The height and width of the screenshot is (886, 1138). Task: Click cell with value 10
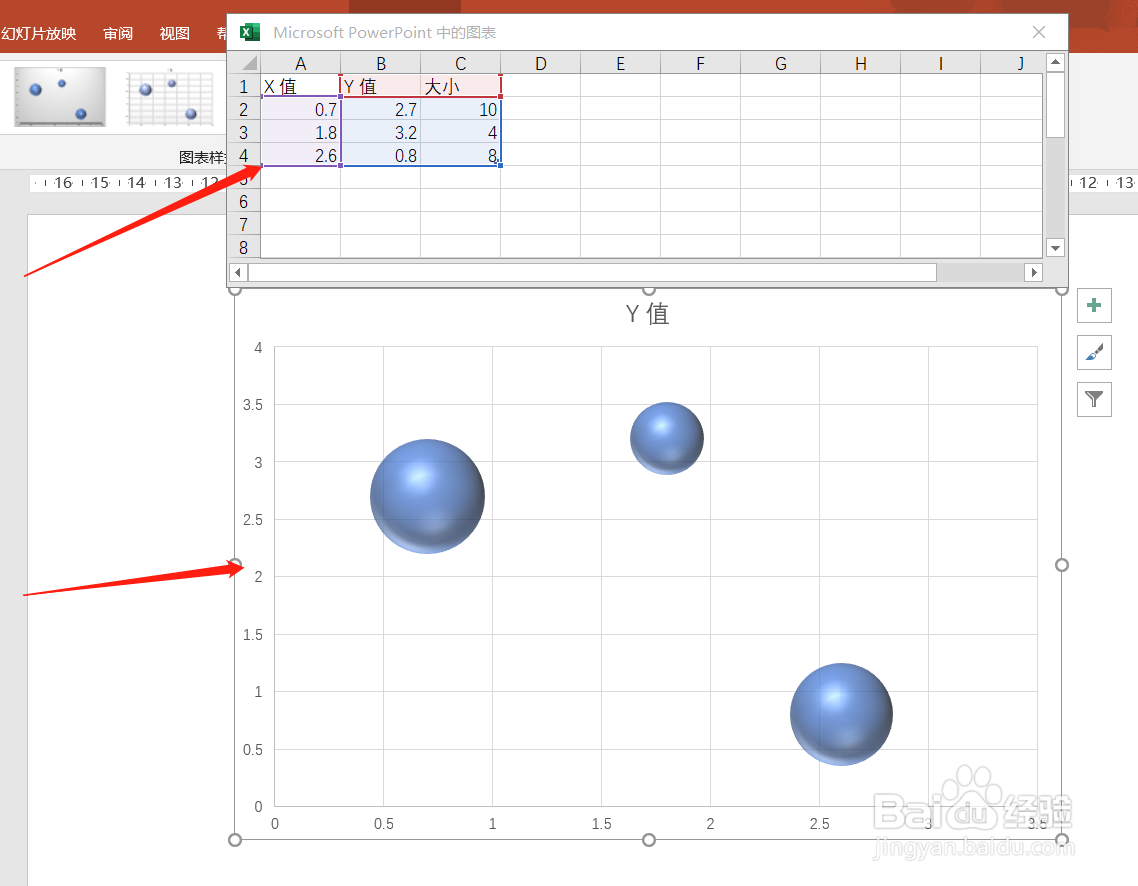[460, 109]
